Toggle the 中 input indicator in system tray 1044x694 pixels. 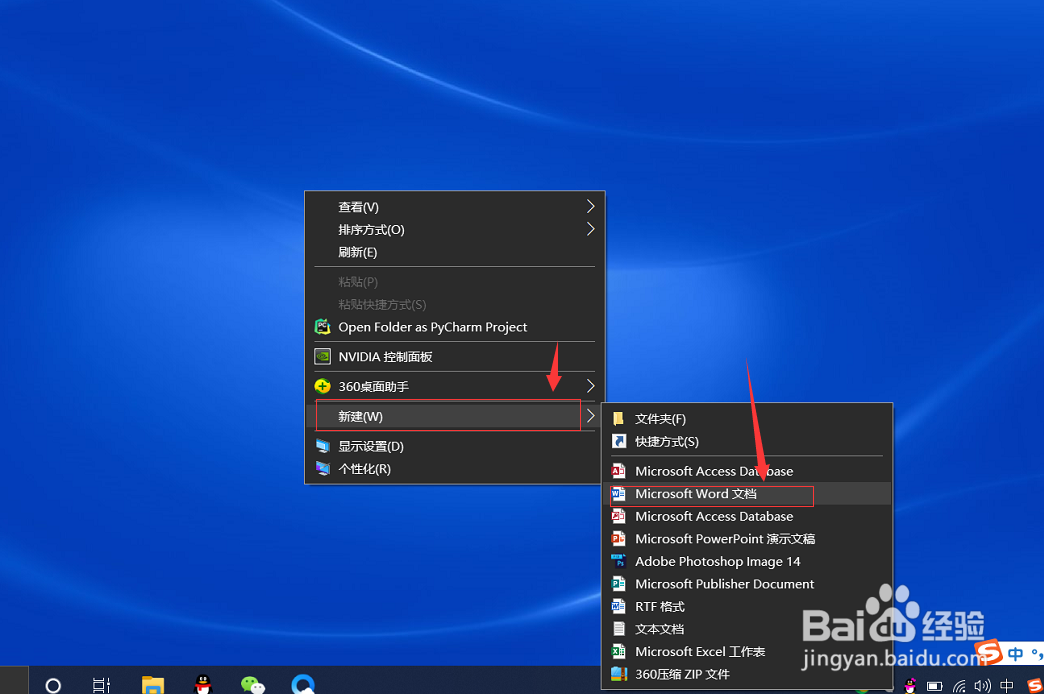(1007, 685)
